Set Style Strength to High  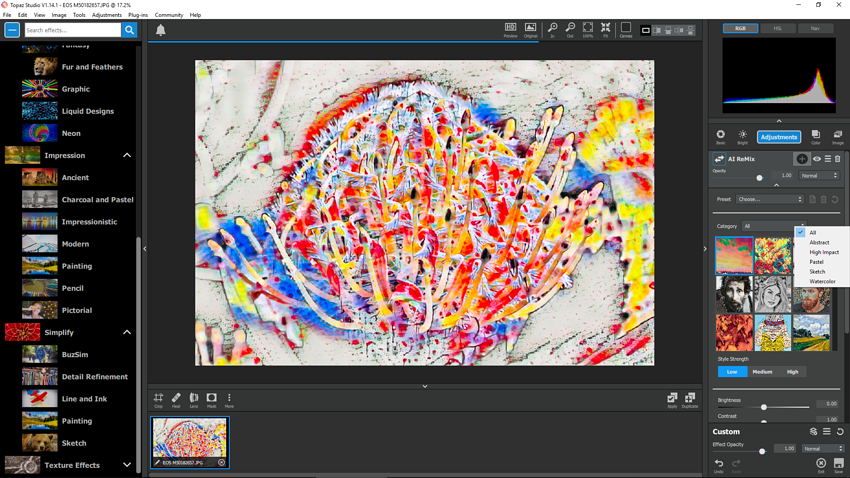(792, 372)
